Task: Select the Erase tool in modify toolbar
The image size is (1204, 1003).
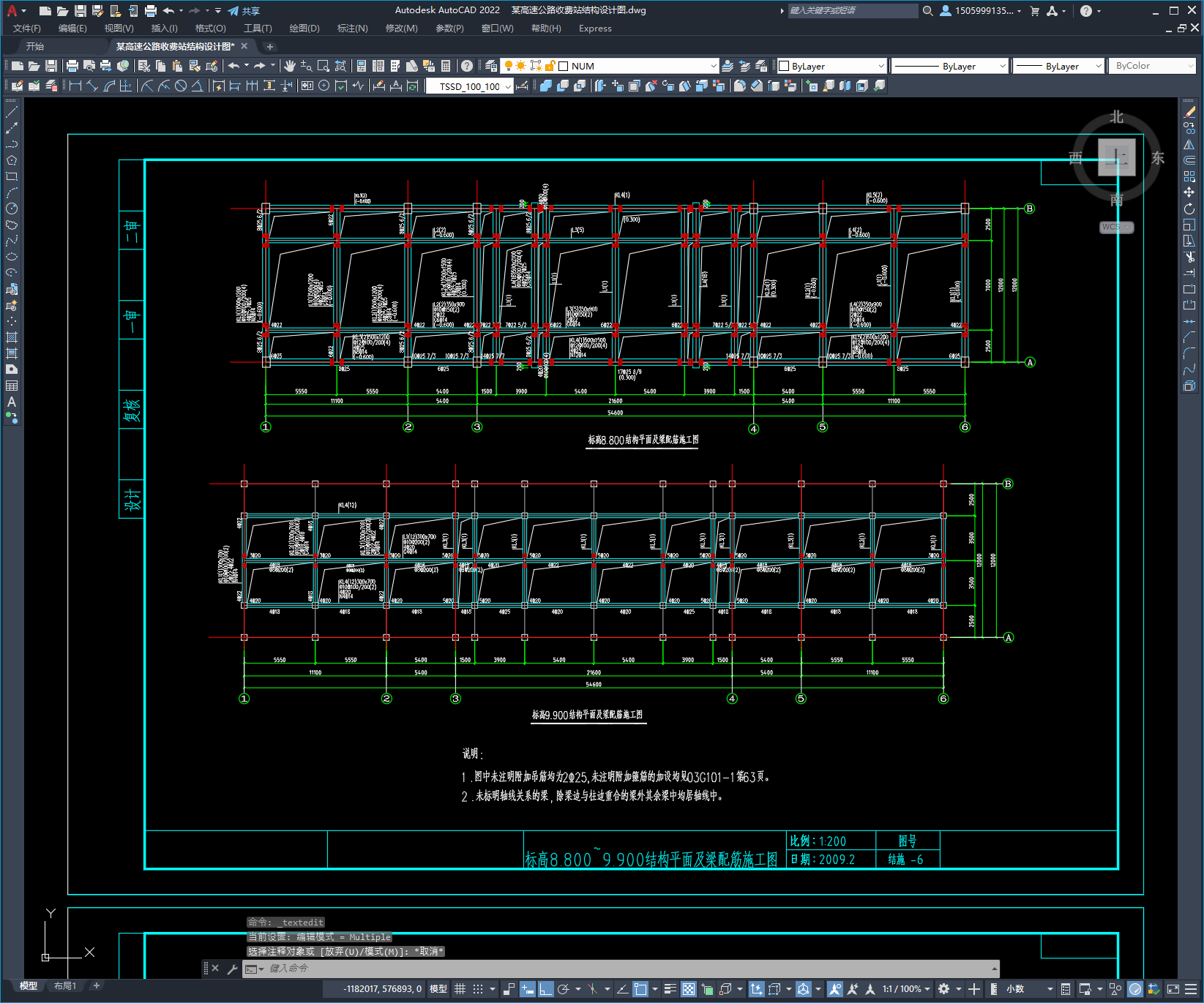Action: click(1189, 112)
